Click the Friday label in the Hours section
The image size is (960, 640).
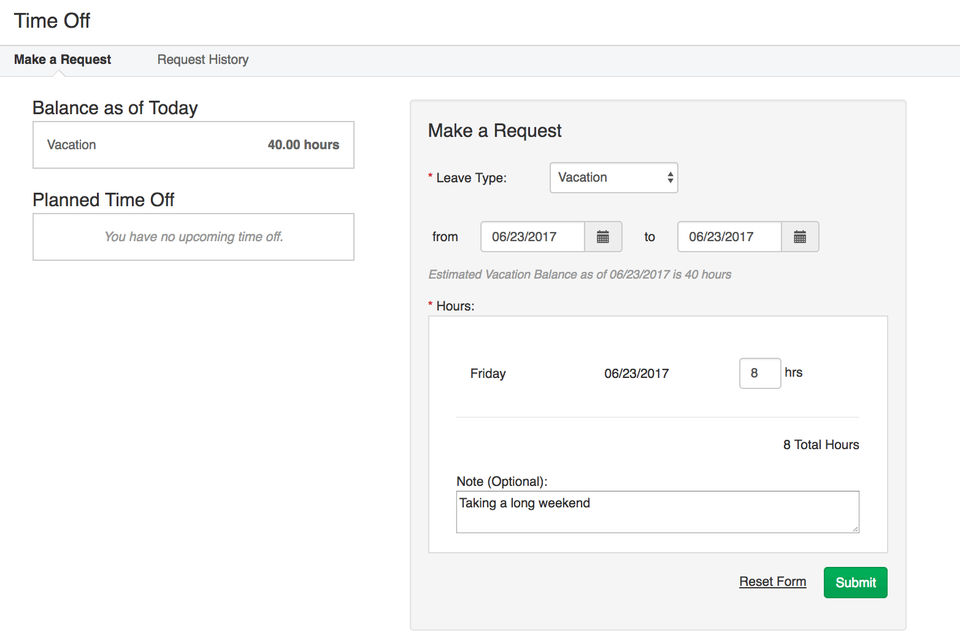[488, 374]
